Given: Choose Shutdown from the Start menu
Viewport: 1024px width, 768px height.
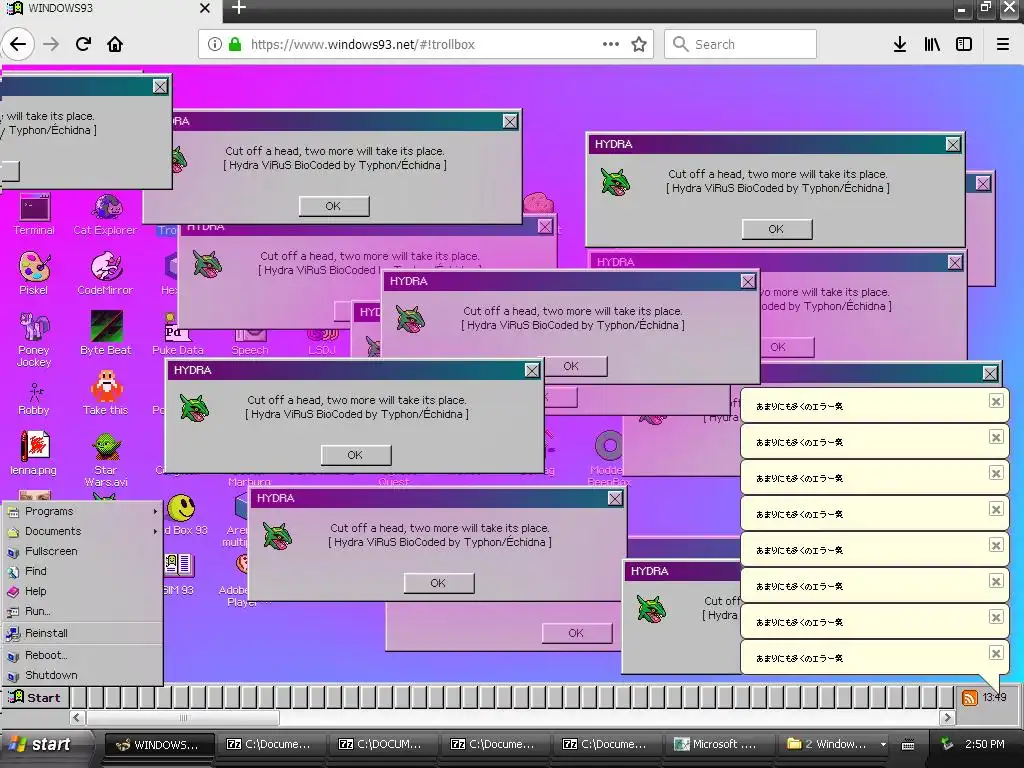Looking at the screenshot, I should (x=82, y=675).
